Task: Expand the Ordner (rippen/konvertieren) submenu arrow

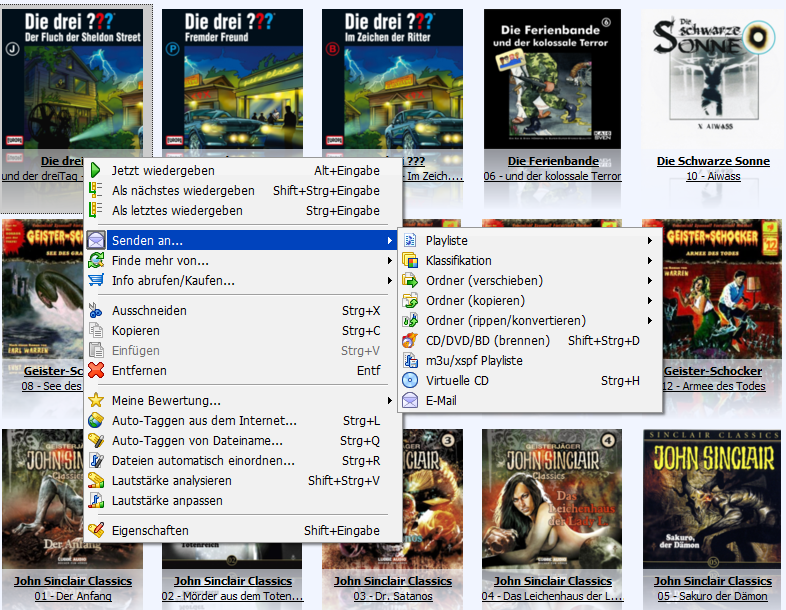Action: pos(650,320)
